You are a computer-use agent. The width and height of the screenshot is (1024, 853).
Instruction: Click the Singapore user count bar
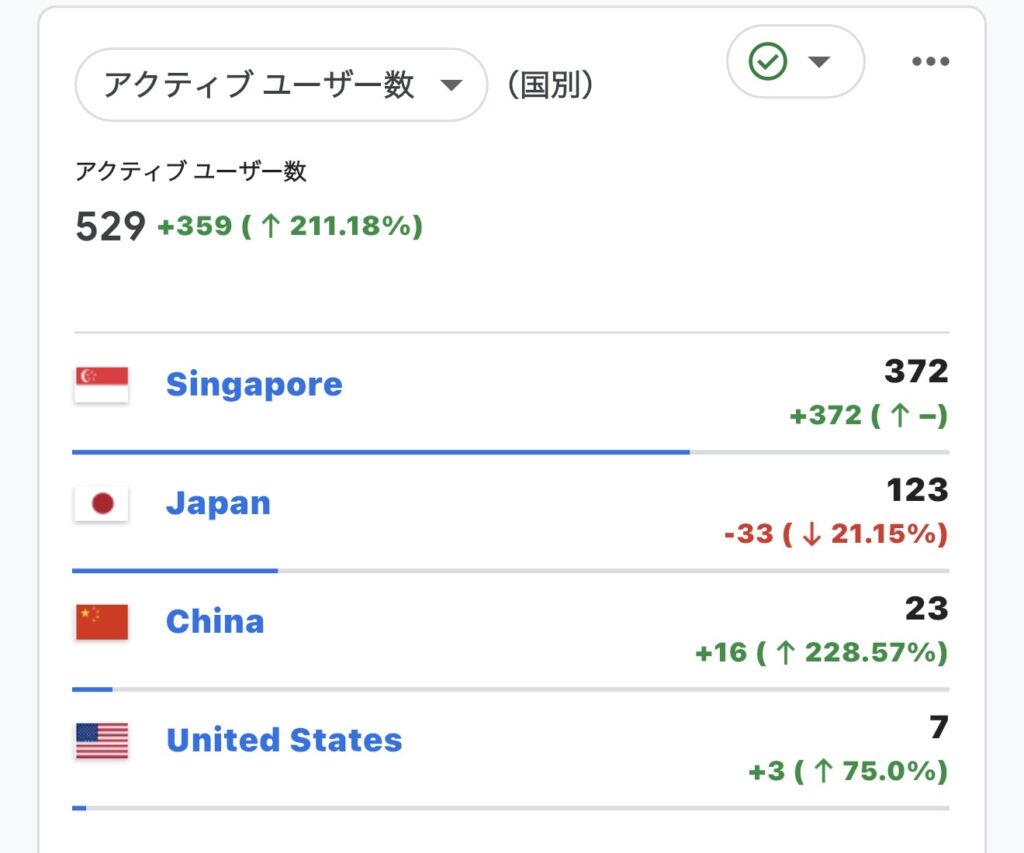coord(380,452)
